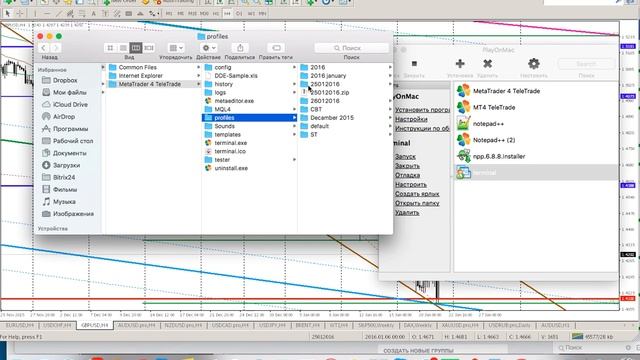This screenshot has height=360, width=640.
Task: Click the PlayOnMac Close stop icon
Action: [x=414, y=64]
